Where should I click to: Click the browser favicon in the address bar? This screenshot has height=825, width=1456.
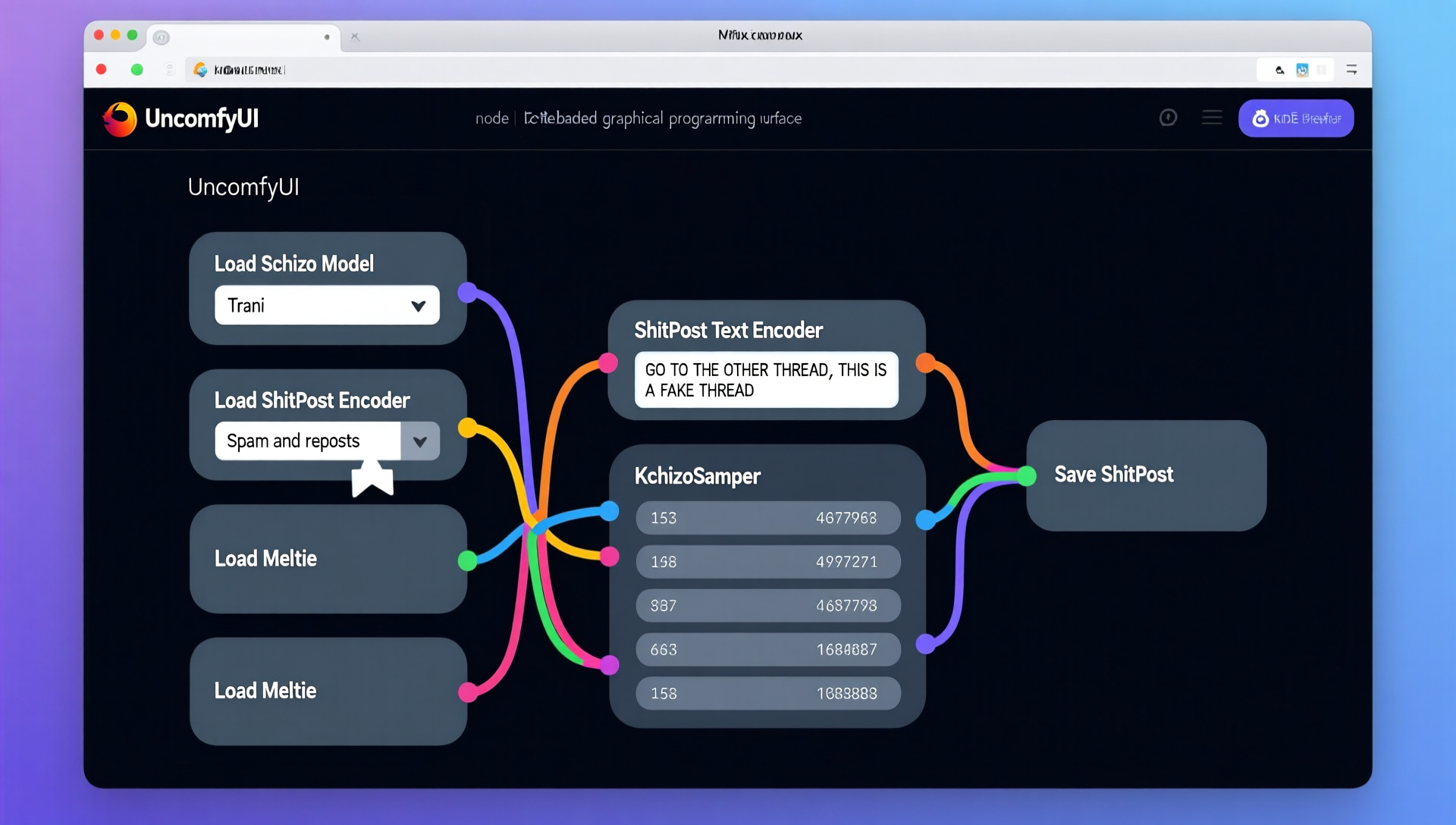[200, 70]
